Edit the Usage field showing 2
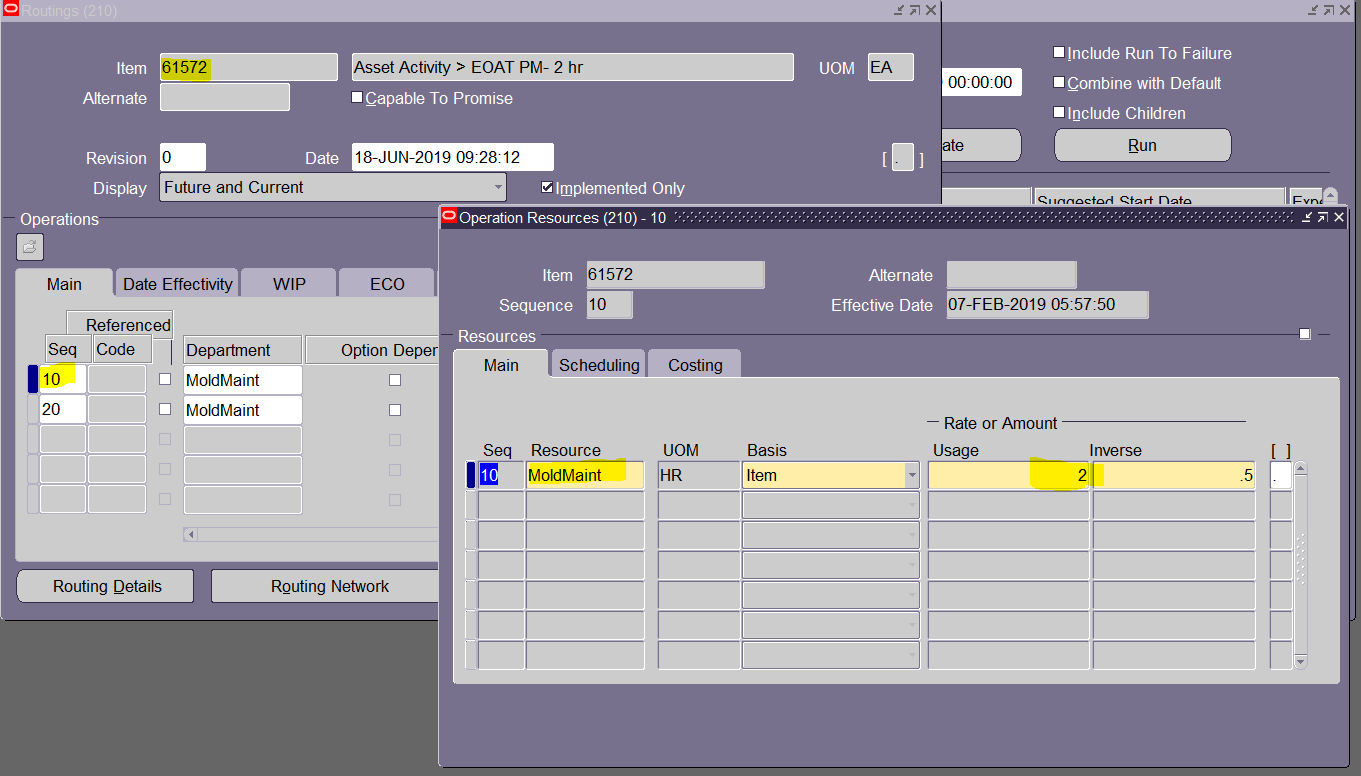 click(x=1009, y=476)
